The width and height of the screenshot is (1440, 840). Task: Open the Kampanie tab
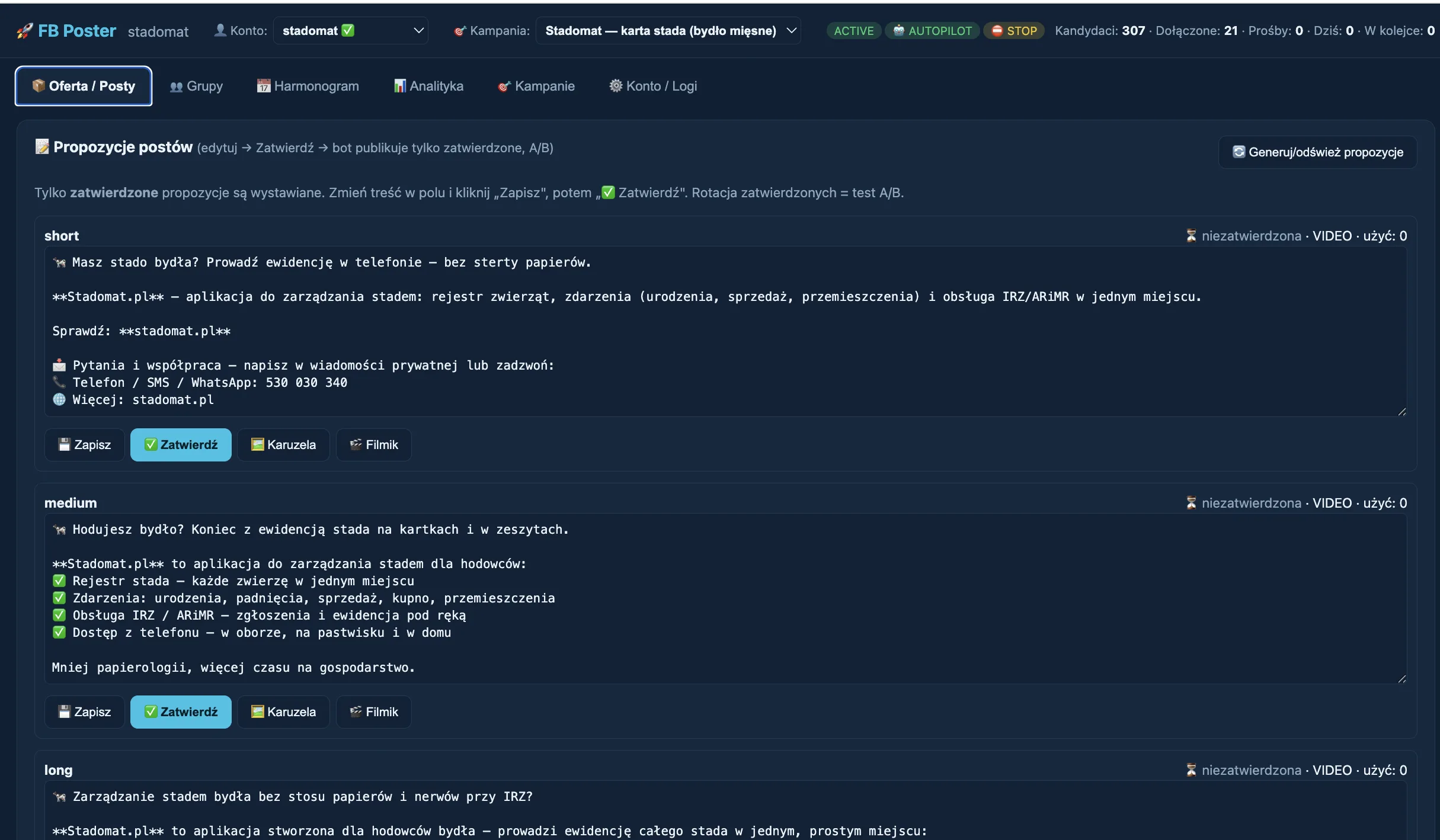pos(536,86)
